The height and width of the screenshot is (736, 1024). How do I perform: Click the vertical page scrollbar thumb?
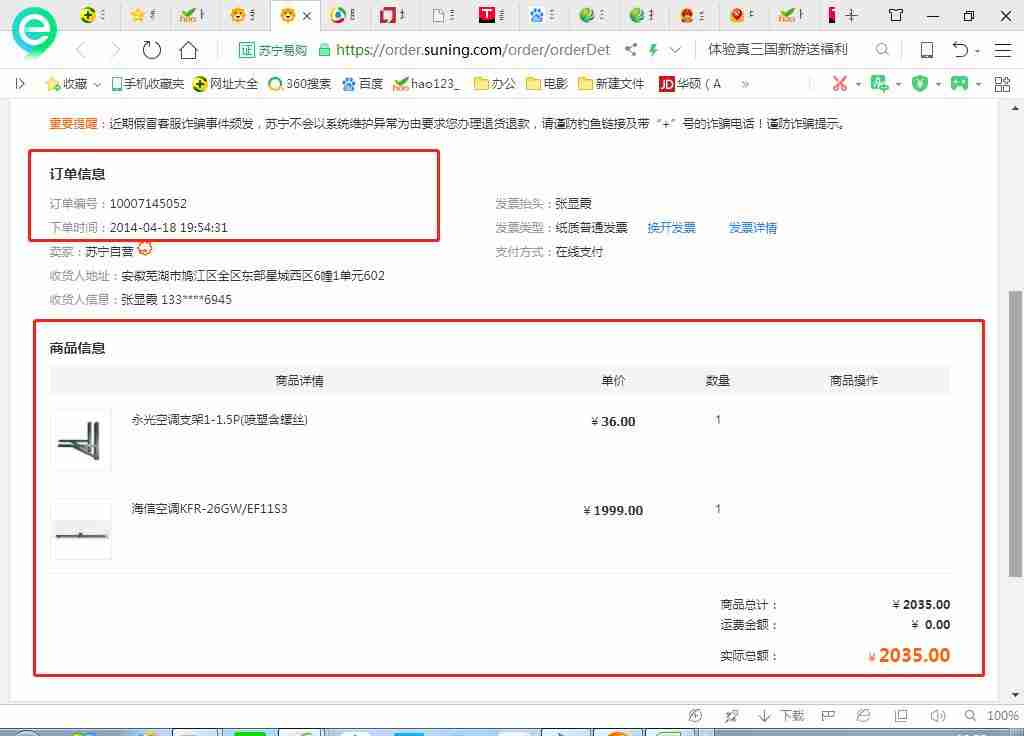coord(1015,434)
